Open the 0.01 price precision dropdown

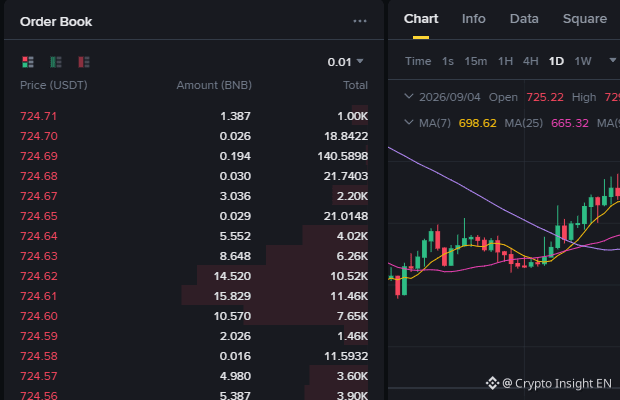(x=345, y=62)
